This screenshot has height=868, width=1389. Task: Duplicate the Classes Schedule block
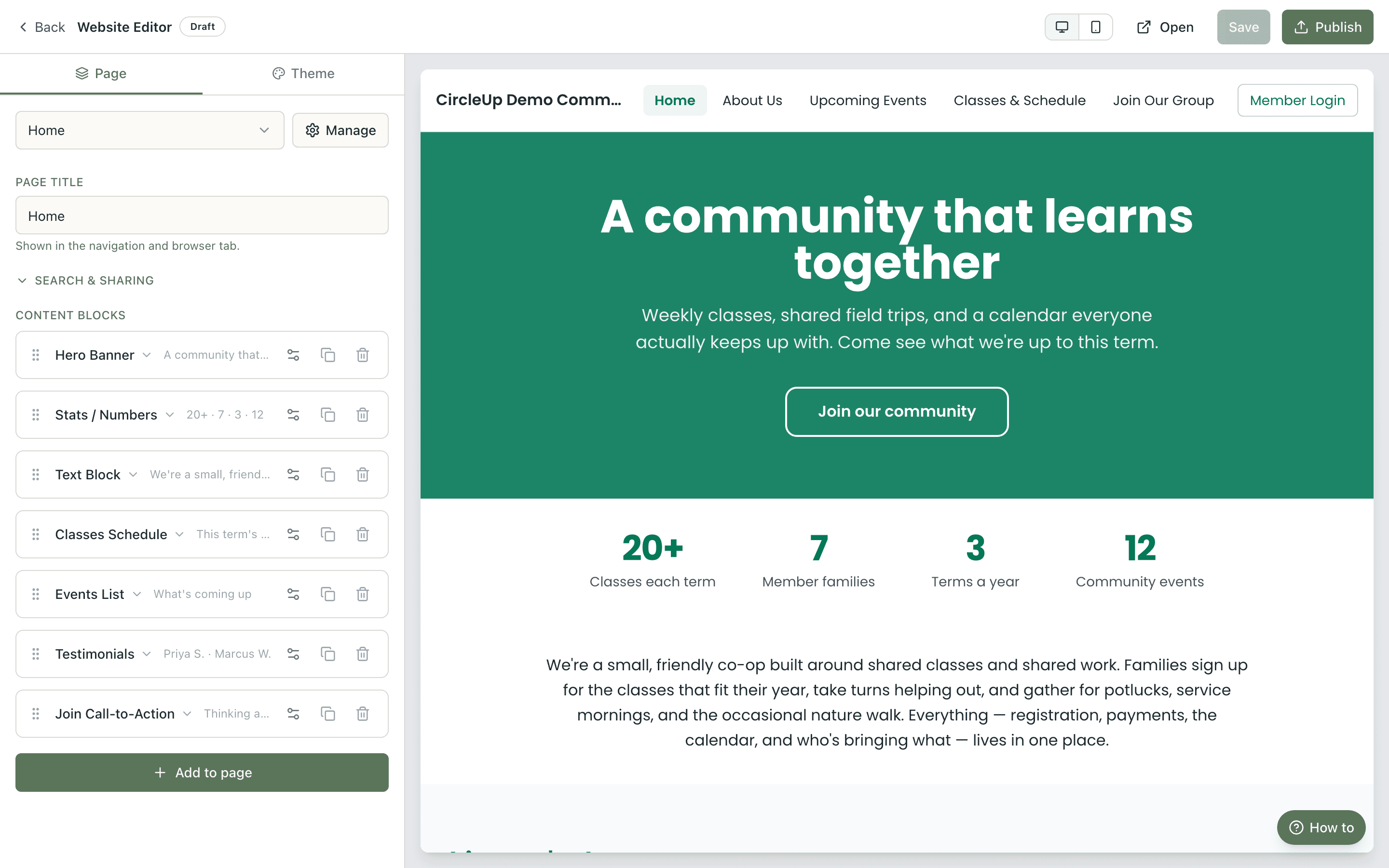pos(328,534)
